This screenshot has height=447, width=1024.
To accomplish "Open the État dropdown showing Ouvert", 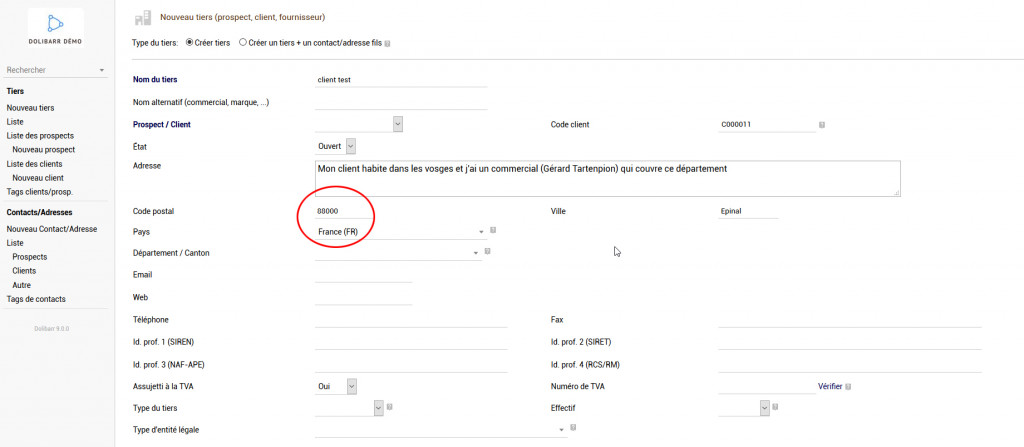I will point(350,146).
